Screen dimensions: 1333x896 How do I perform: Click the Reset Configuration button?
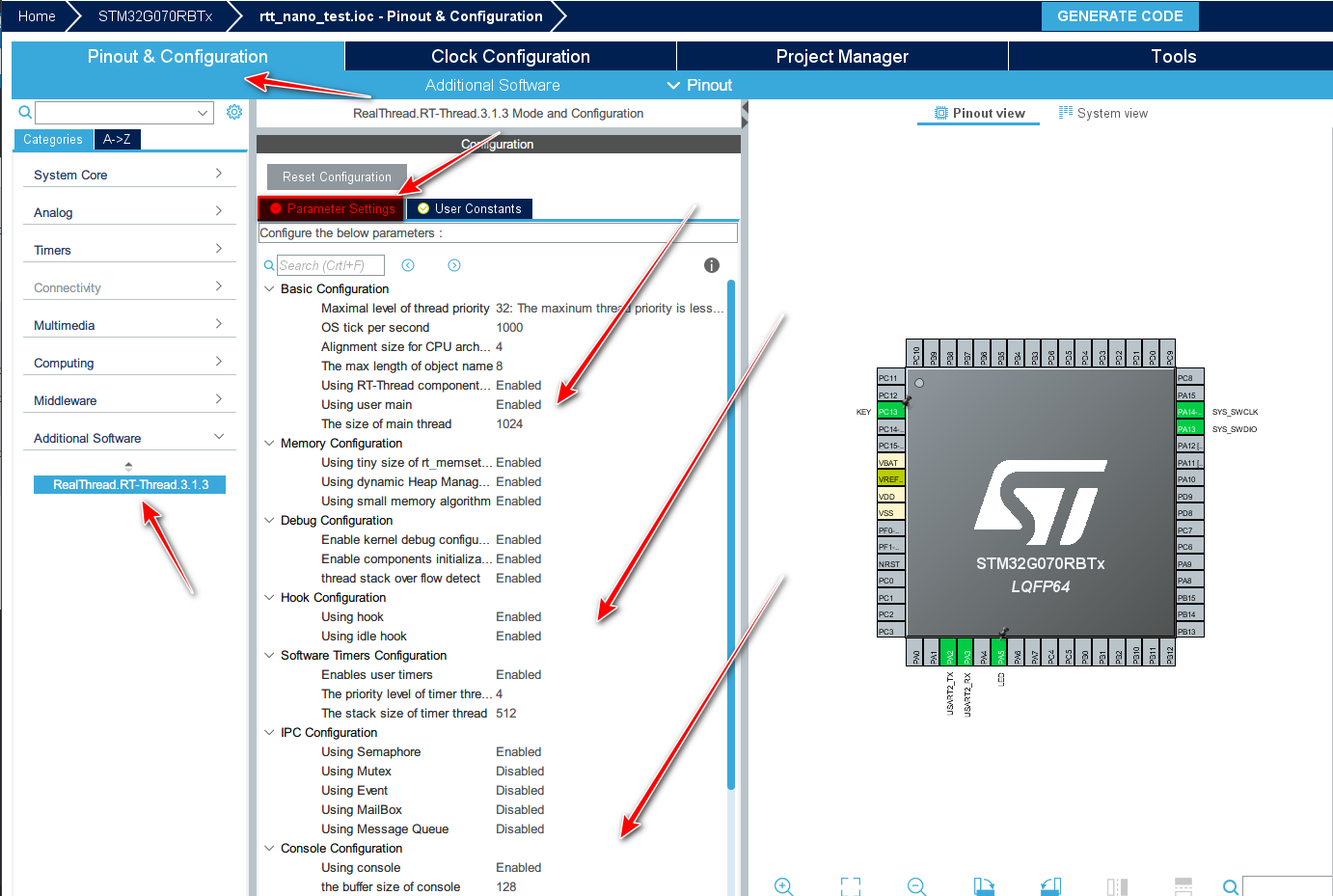[x=336, y=176]
